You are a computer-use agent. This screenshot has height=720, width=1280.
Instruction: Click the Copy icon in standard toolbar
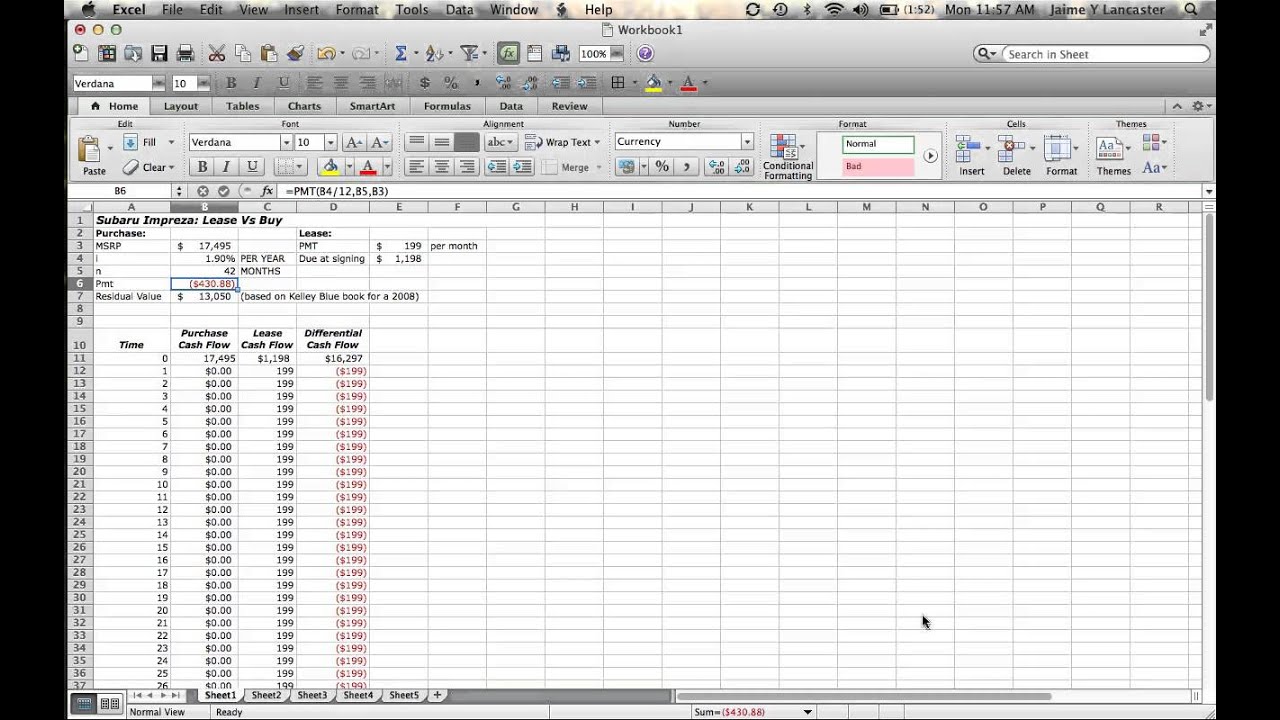point(243,54)
